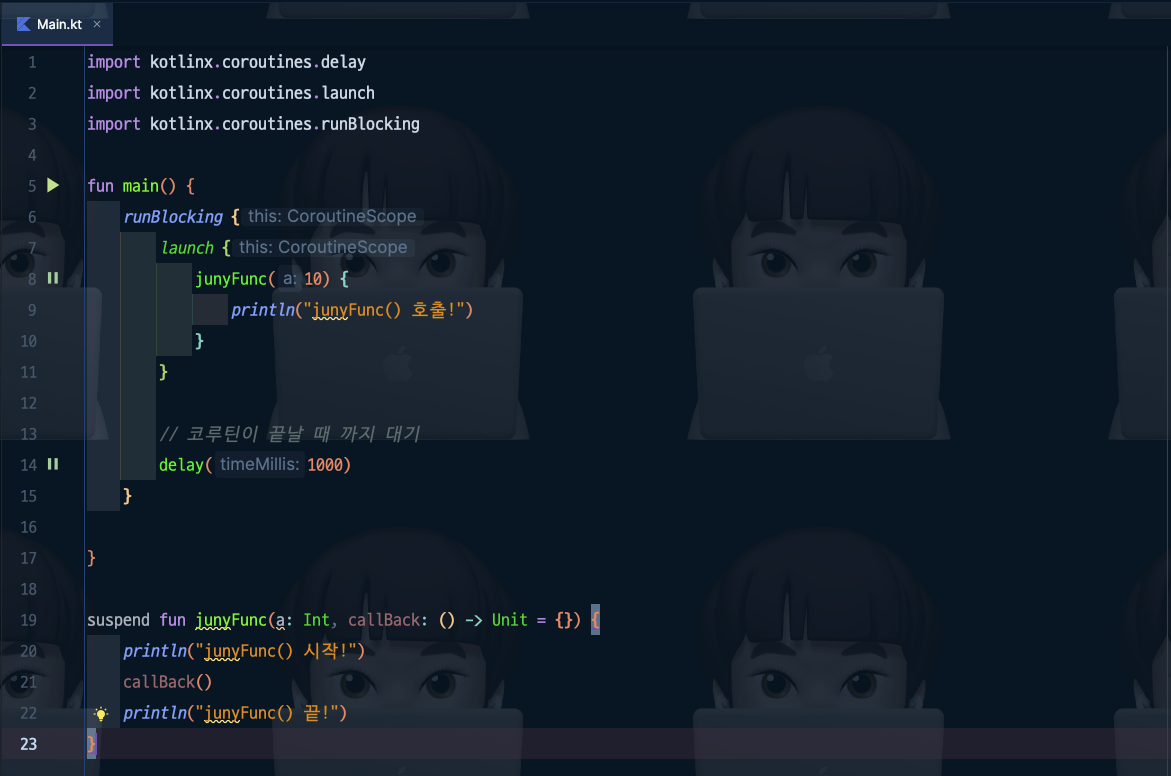Click the println "junyFunc() 끝!" statement

[x=235, y=713]
